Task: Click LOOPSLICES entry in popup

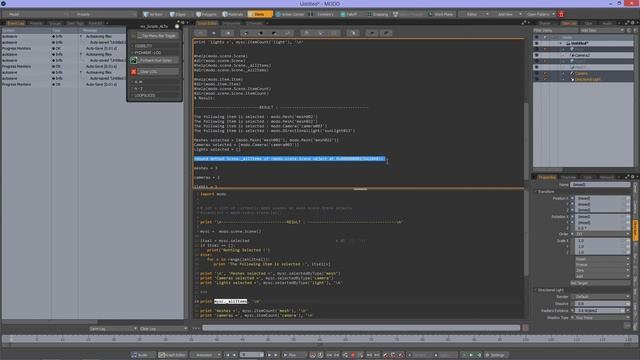Action: click(x=145, y=96)
